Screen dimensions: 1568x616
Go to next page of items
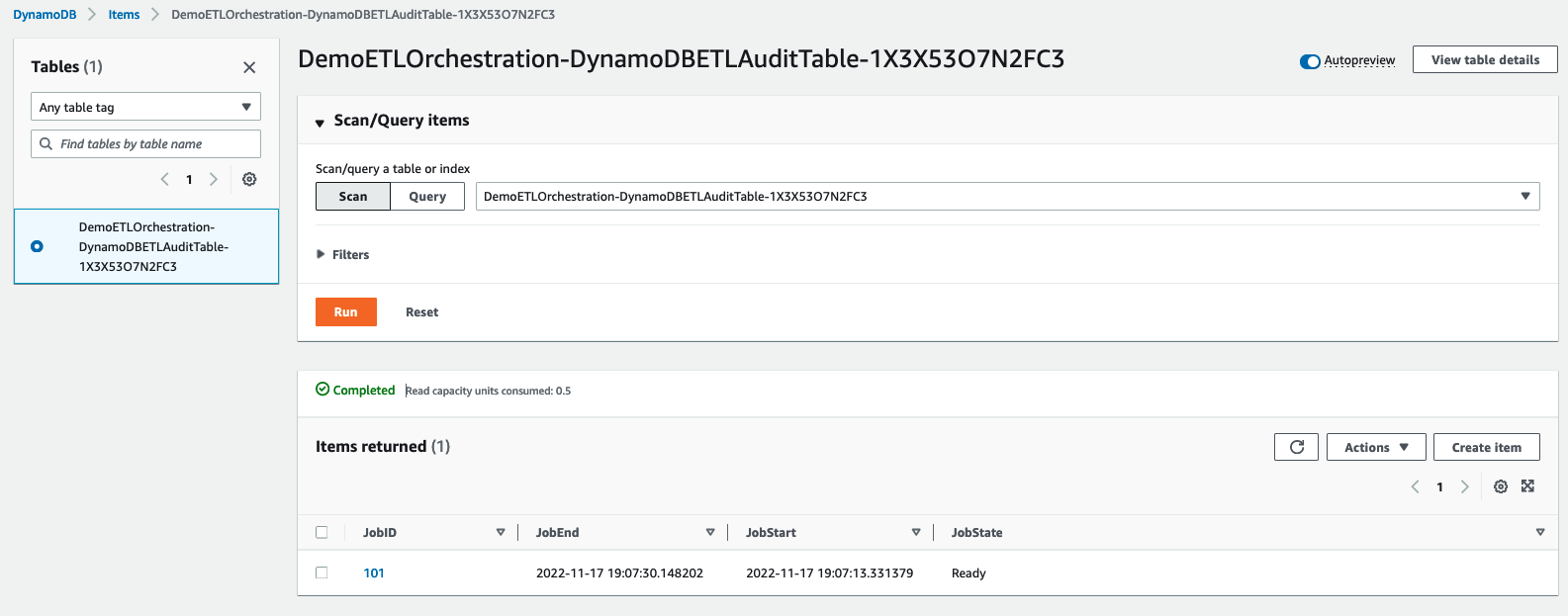1465,486
